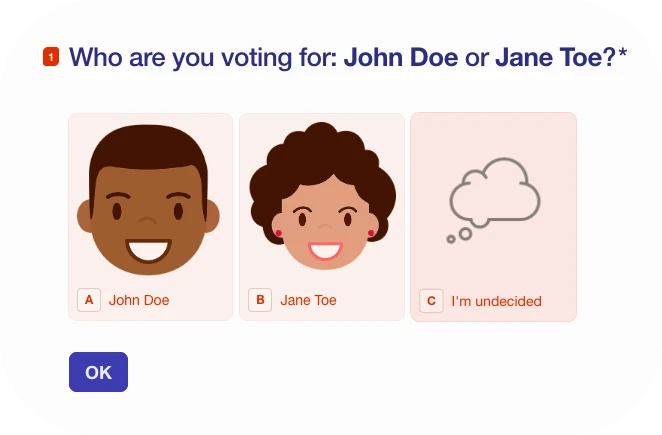Click the John Doe option label
Viewport: 662px width, 435px height.
139,300
